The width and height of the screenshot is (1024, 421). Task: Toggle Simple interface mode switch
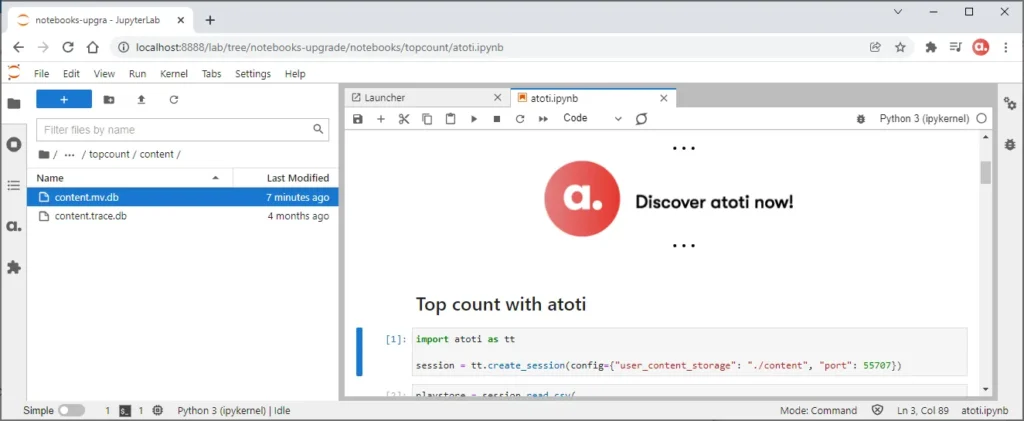71,411
